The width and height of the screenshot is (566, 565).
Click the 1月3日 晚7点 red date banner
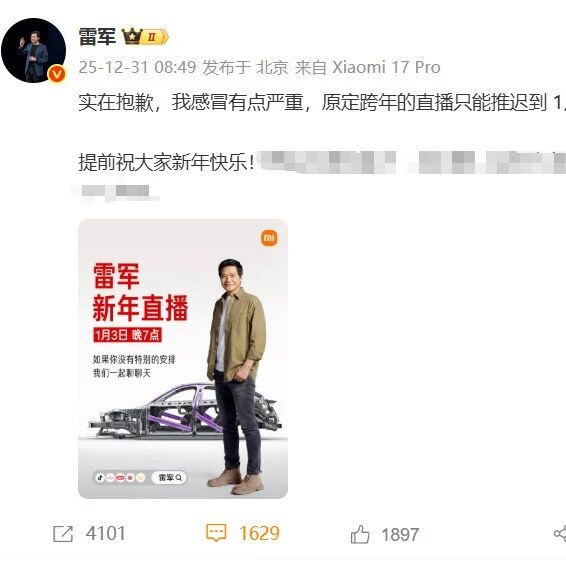127,335
